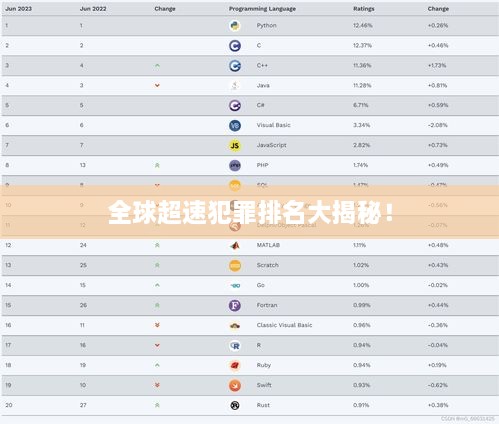Click the Visual Basic VB icon
Viewport: 499px width, 424px height.
pyautogui.click(x=235, y=126)
